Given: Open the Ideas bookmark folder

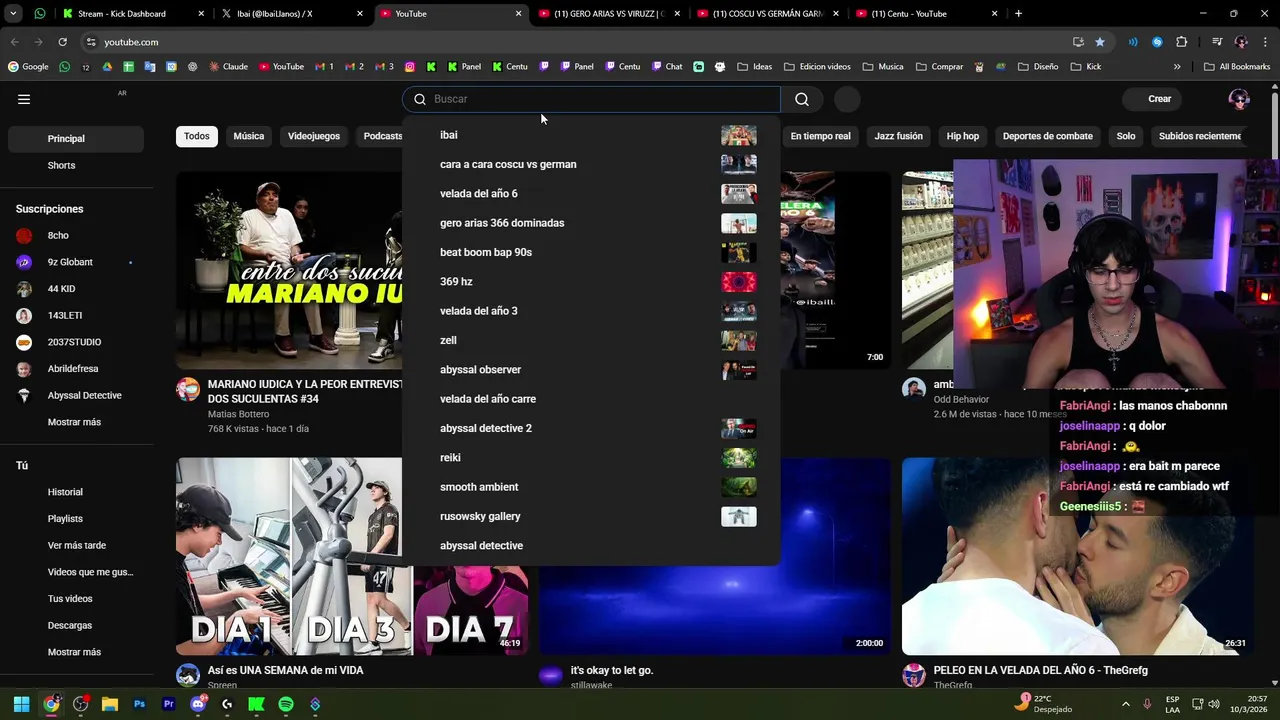Looking at the screenshot, I should click(754, 67).
